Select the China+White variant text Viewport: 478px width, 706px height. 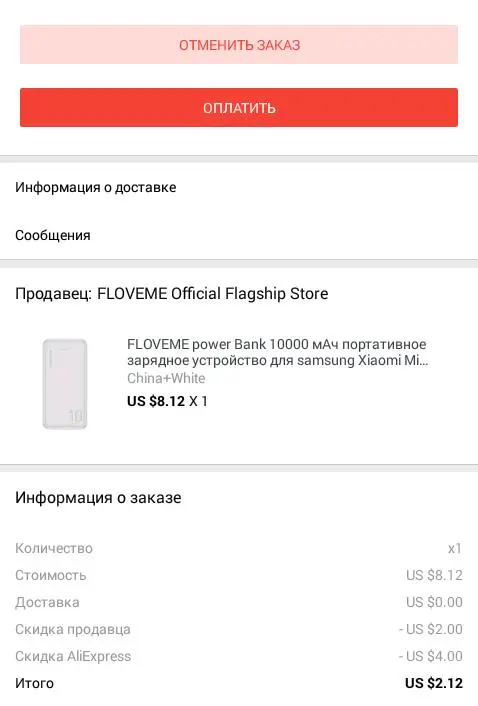[x=166, y=378]
